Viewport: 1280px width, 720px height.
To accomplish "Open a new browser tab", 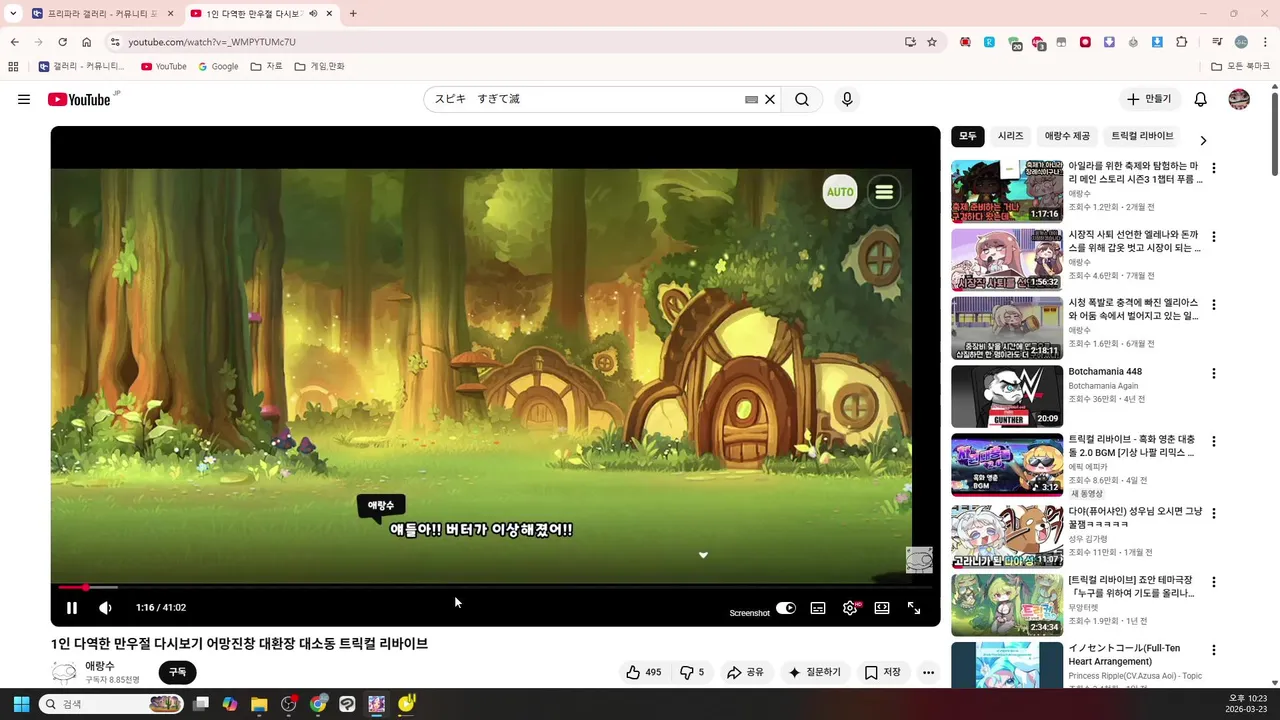I will (x=353, y=14).
